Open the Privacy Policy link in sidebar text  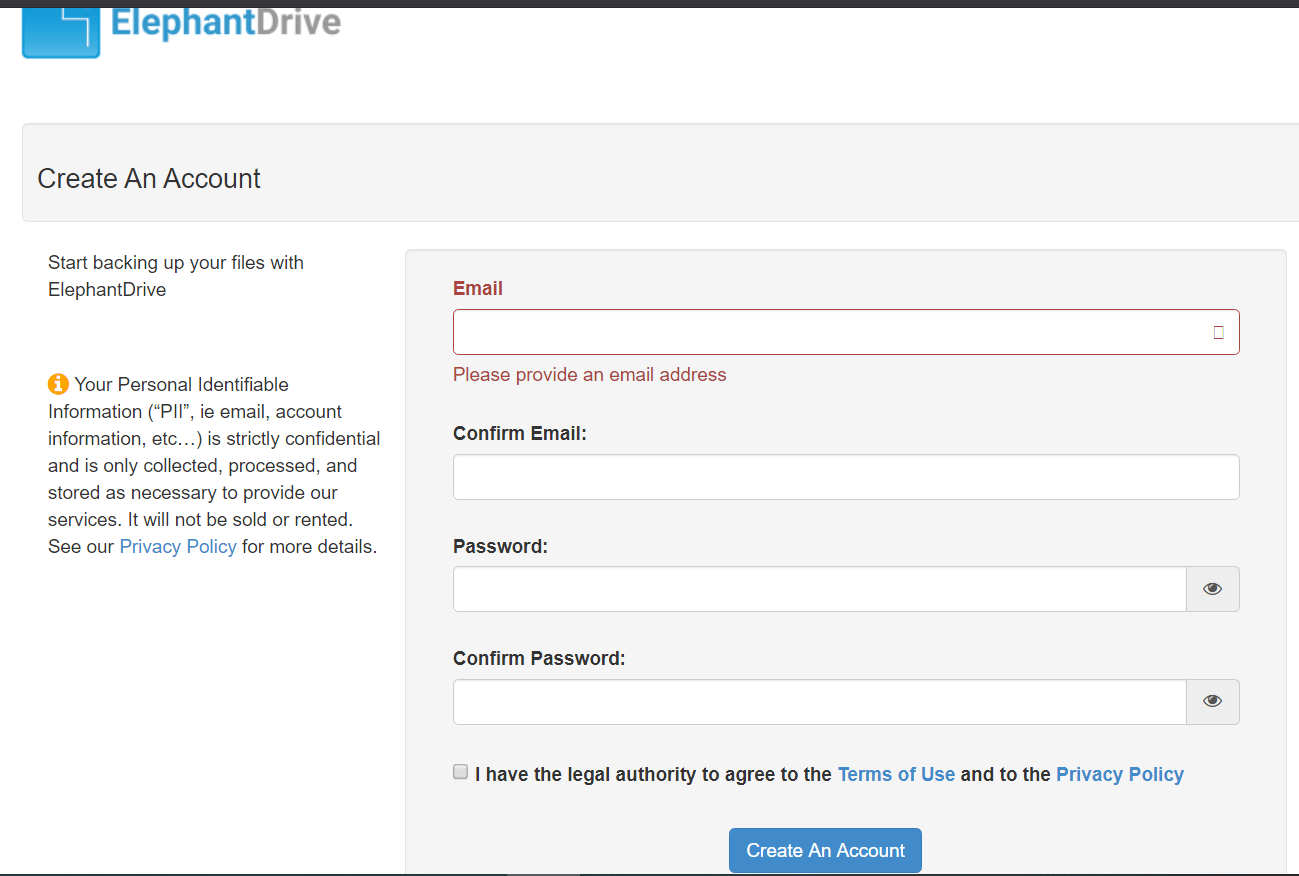(178, 546)
